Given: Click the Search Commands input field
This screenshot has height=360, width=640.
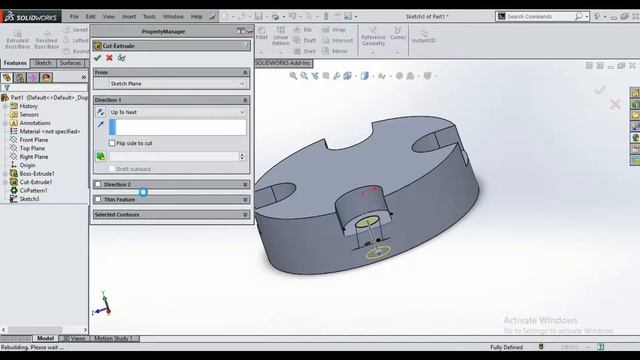Looking at the screenshot, I should pos(539,16).
